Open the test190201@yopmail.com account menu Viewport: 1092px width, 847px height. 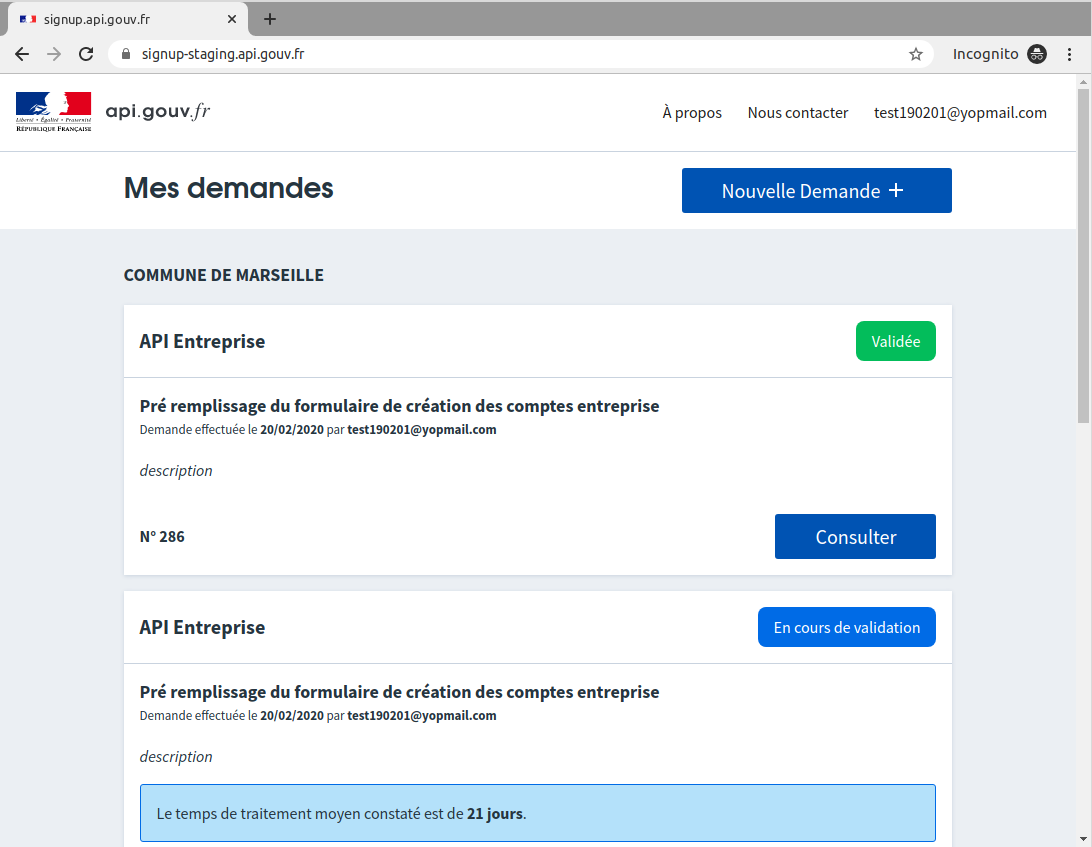(x=960, y=113)
